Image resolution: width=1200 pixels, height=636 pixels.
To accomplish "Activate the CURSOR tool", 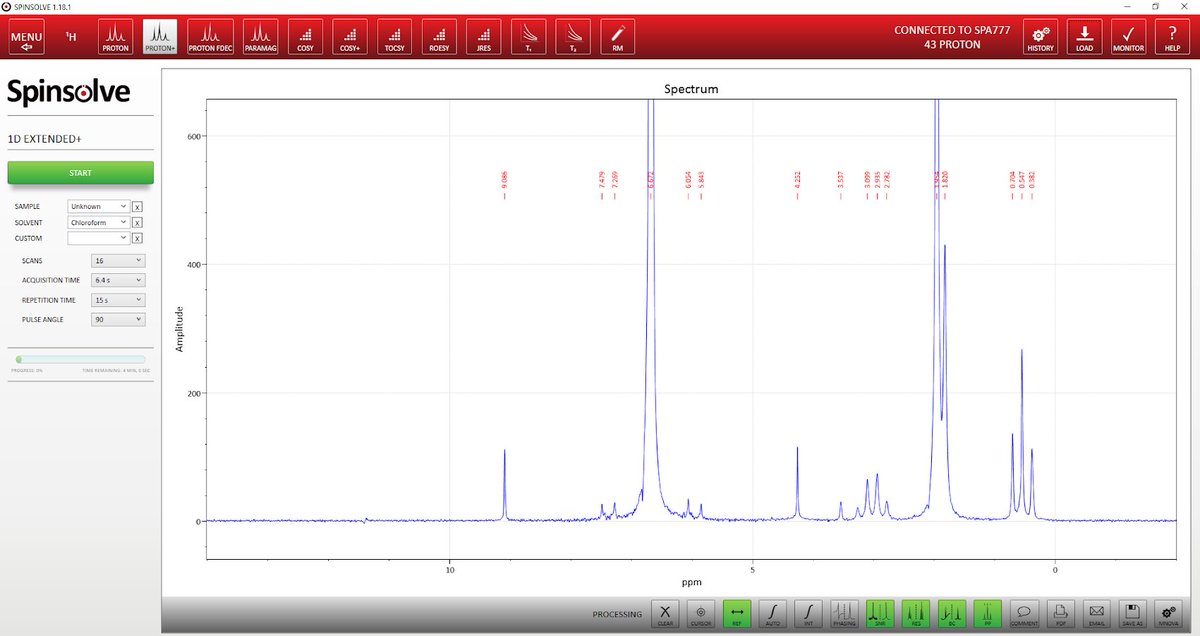I will point(701,614).
